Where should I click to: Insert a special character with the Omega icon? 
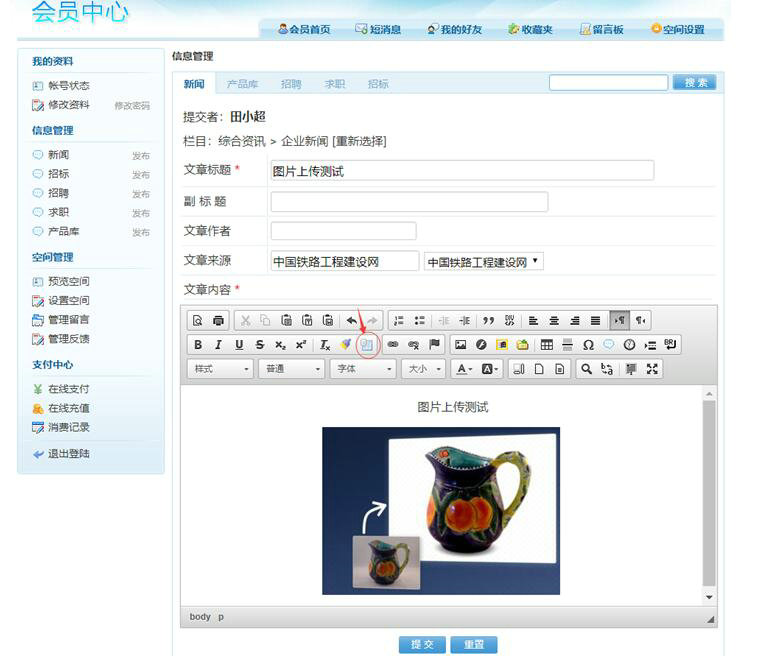point(588,345)
